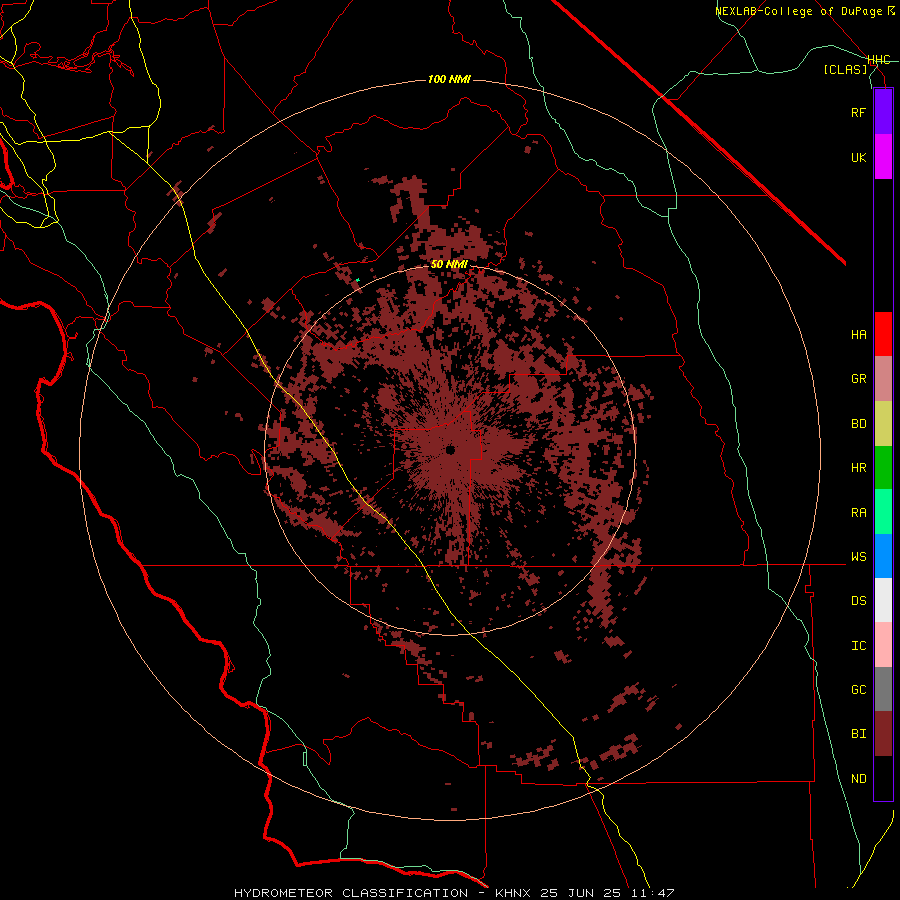This screenshot has width=900, height=900.
Task: Click the HR legend label
Action: 858,468
